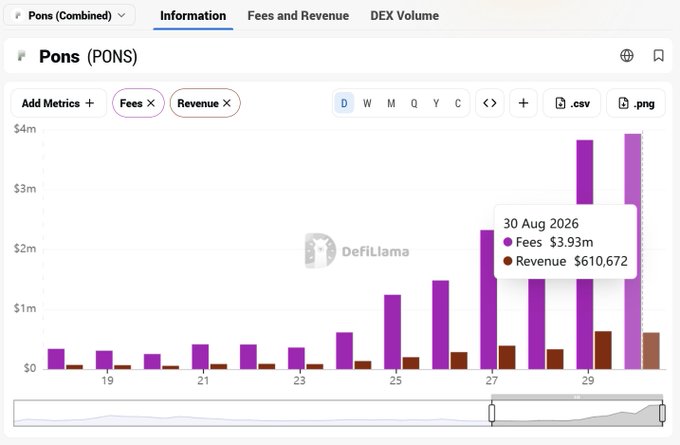Switch to the Information tab
The height and width of the screenshot is (445, 680).
point(193,16)
